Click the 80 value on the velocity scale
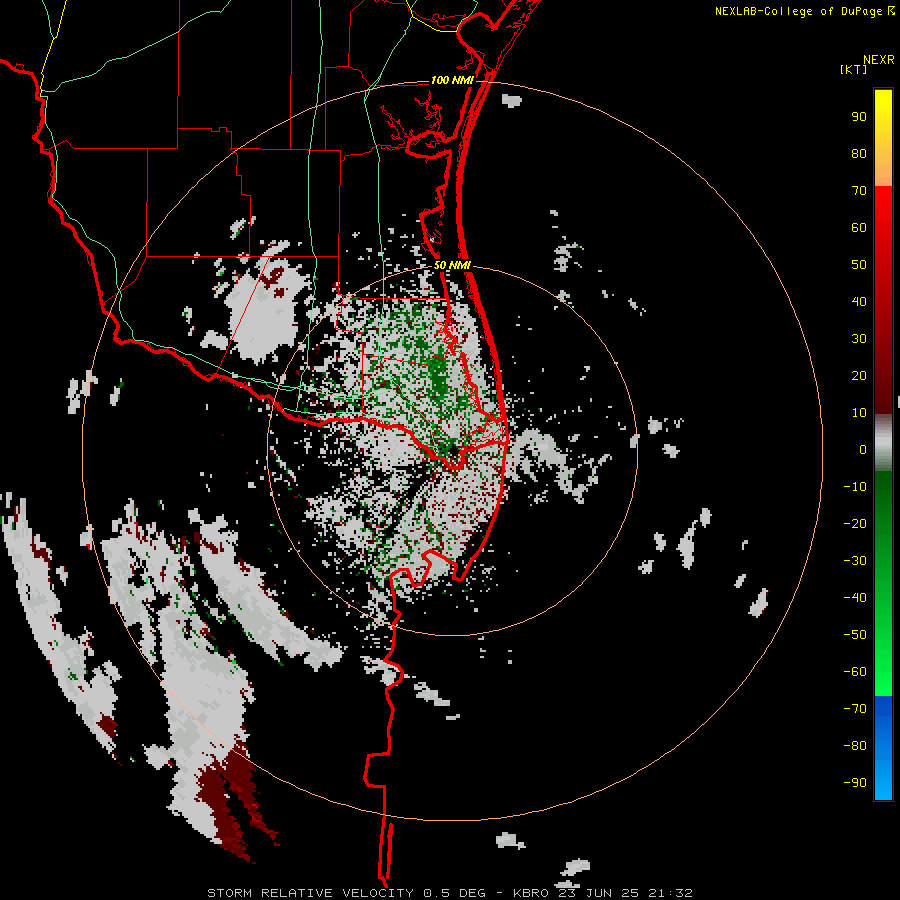Screen dimensions: 900x900 [x=859, y=153]
